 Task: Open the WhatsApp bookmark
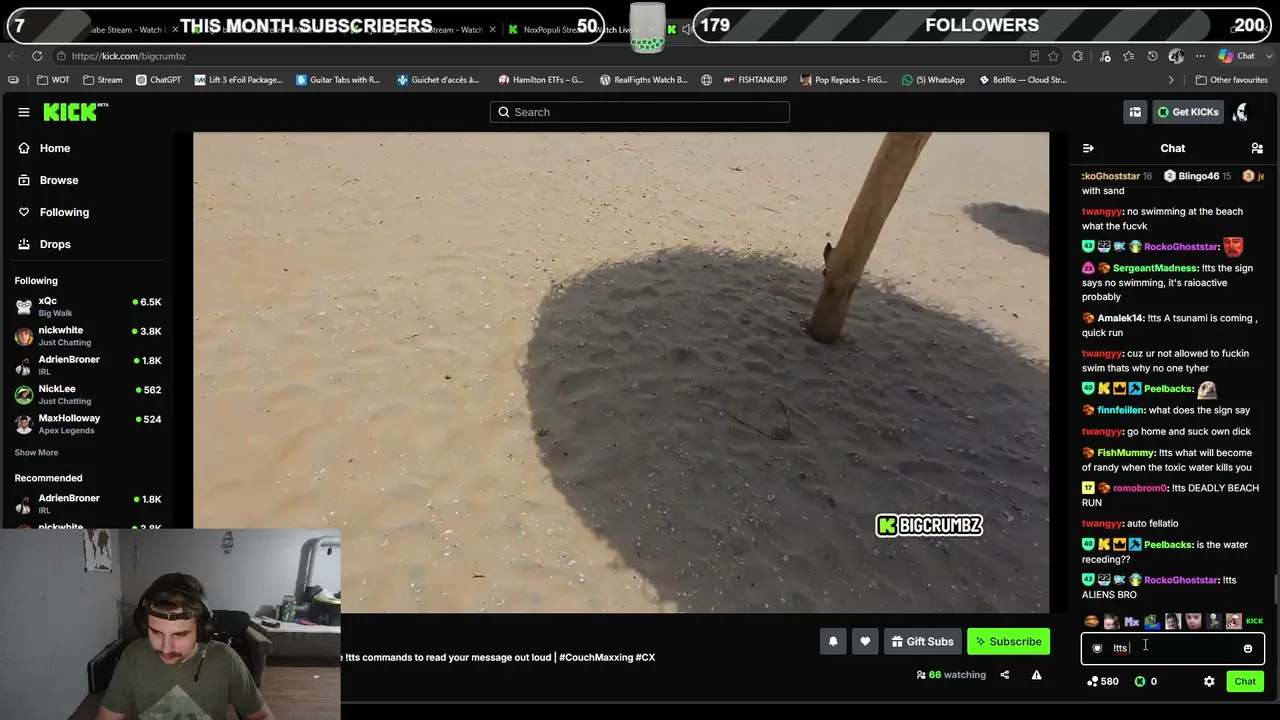point(933,80)
